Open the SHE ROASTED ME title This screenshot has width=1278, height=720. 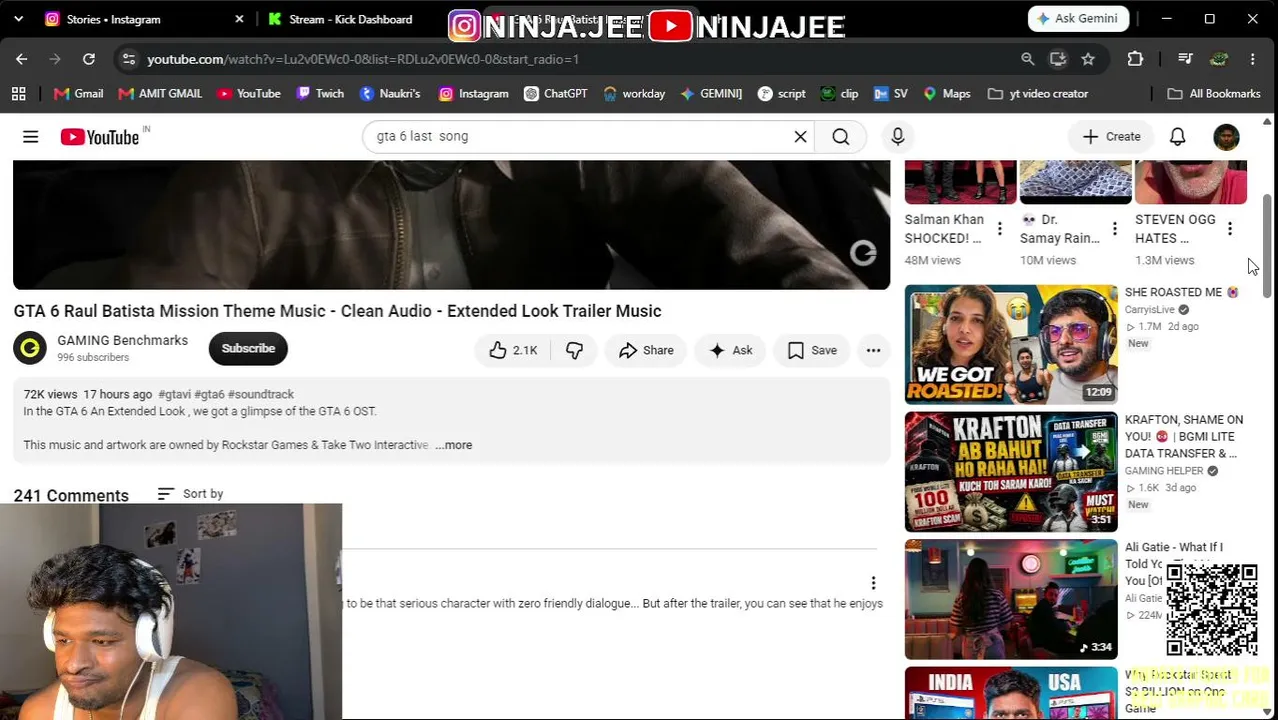tap(1182, 292)
